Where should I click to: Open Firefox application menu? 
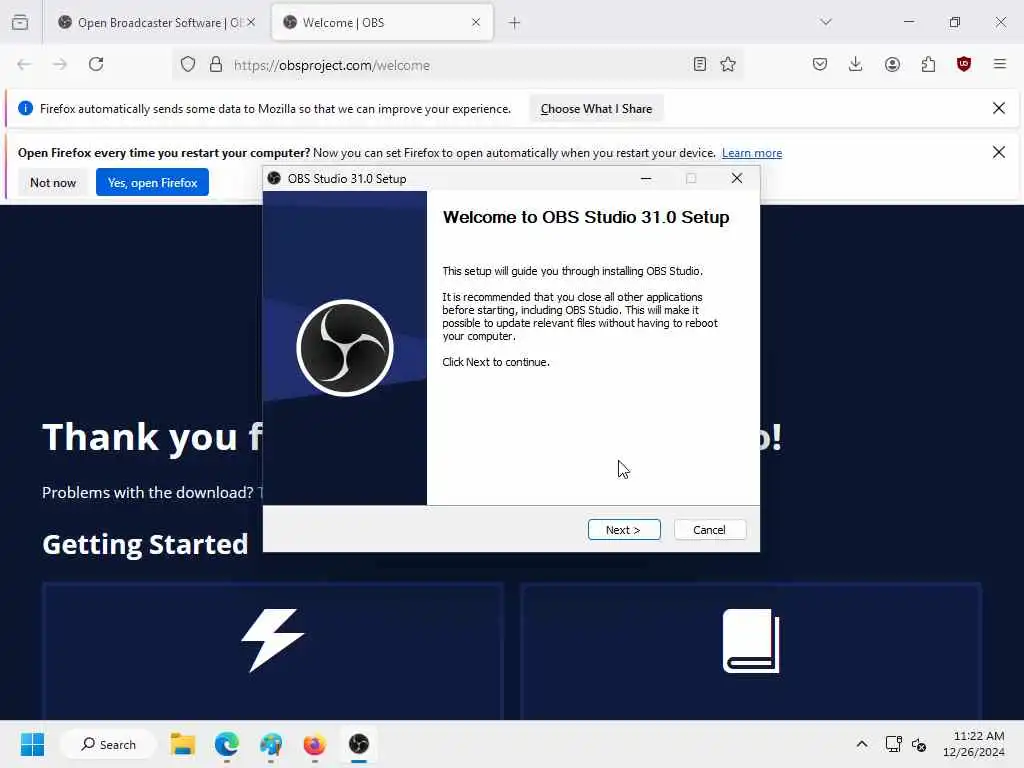1000,64
